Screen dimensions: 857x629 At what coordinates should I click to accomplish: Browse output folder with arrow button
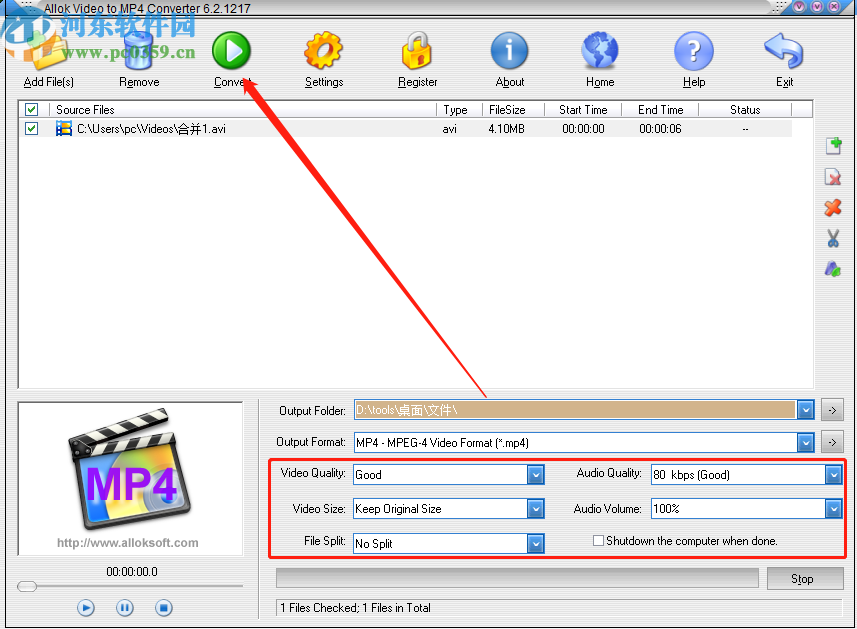pos(832,410)
